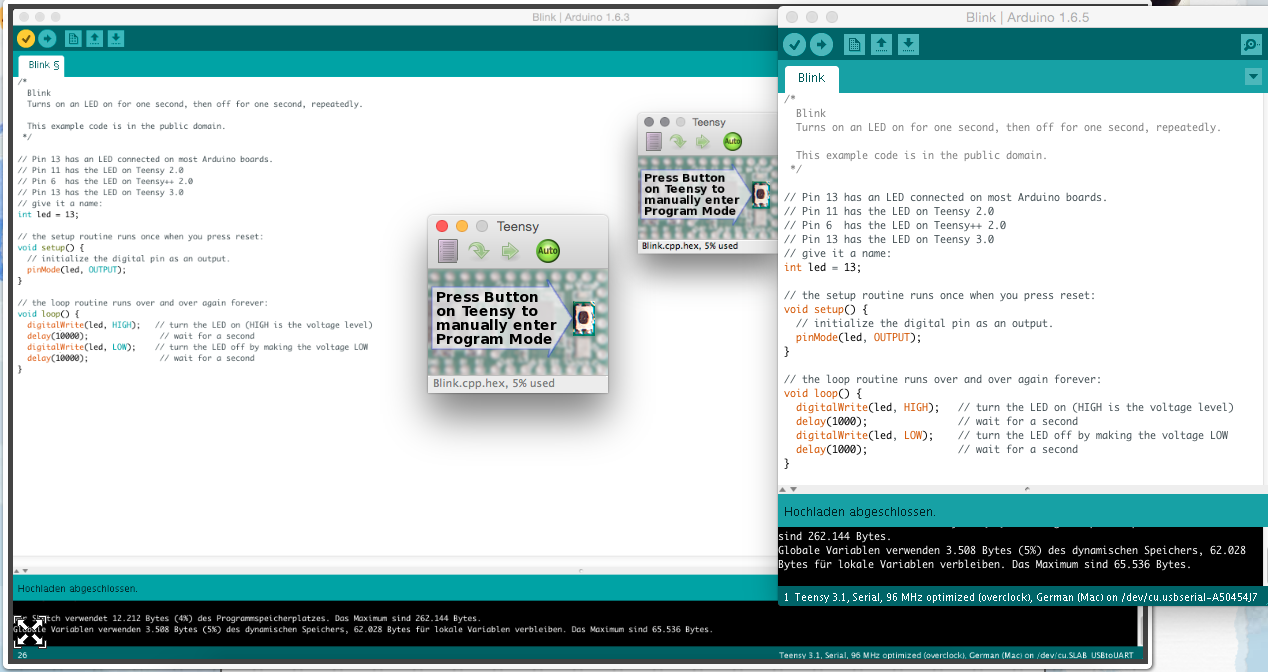The width and height of the screenshot is (1268, 672).
Task: Open HEX file icon in rear Teensy window
Action: [654, 142]
